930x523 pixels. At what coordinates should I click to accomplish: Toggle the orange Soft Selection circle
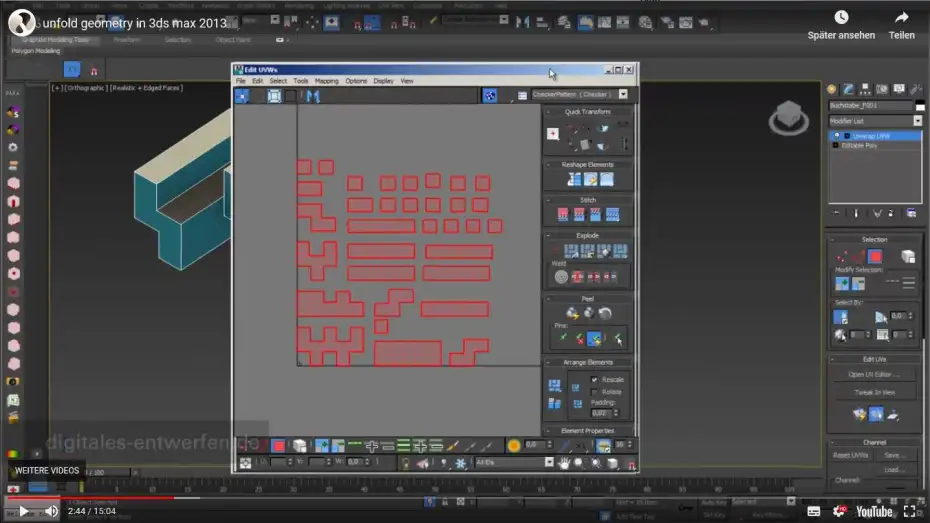[514, 445]
